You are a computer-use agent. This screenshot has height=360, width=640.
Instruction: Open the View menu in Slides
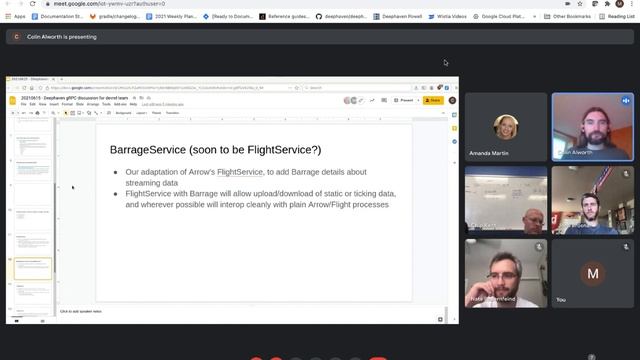pos(42,104)
